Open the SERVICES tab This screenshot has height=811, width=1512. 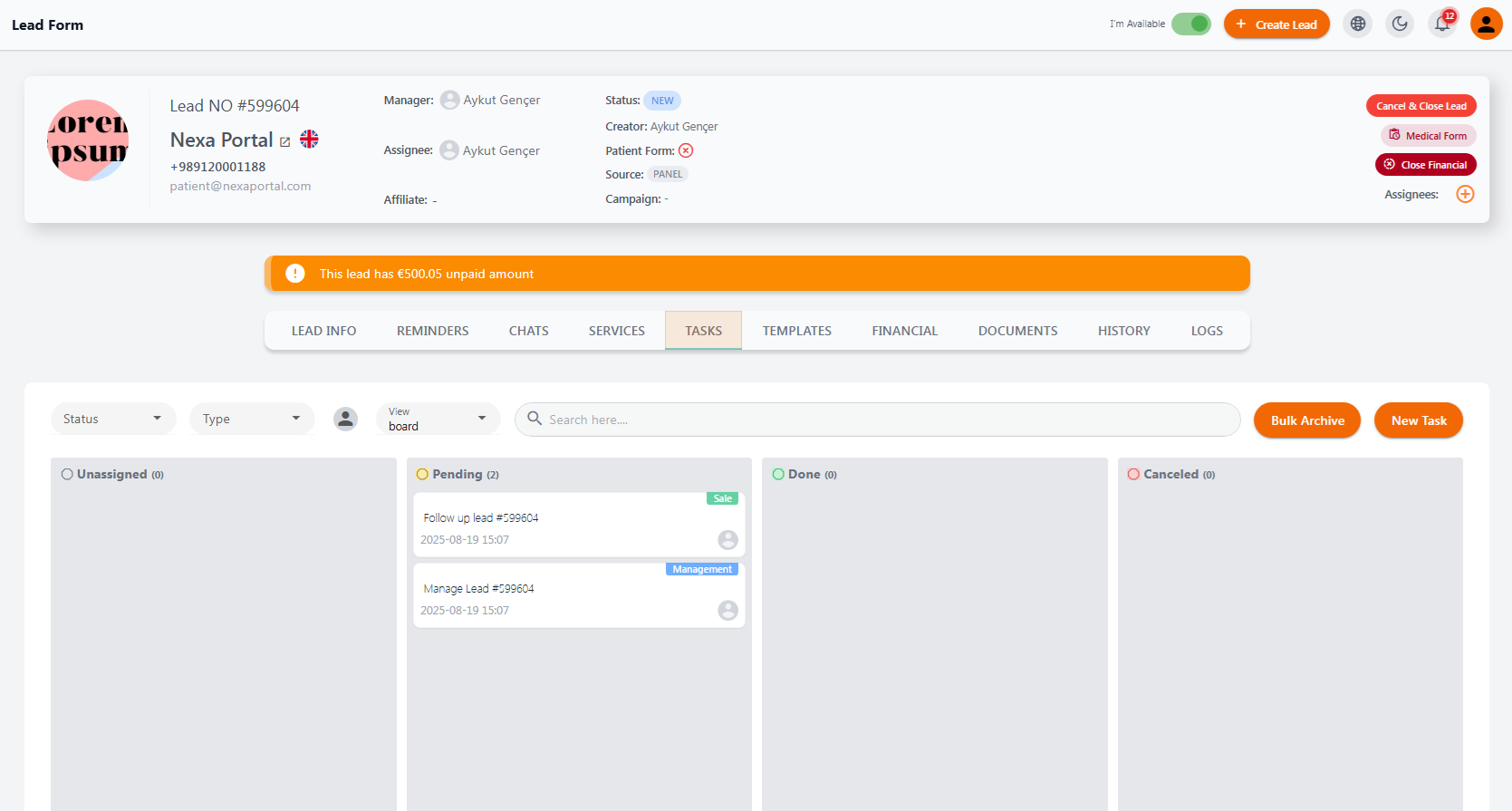click(x=617, y=331)
